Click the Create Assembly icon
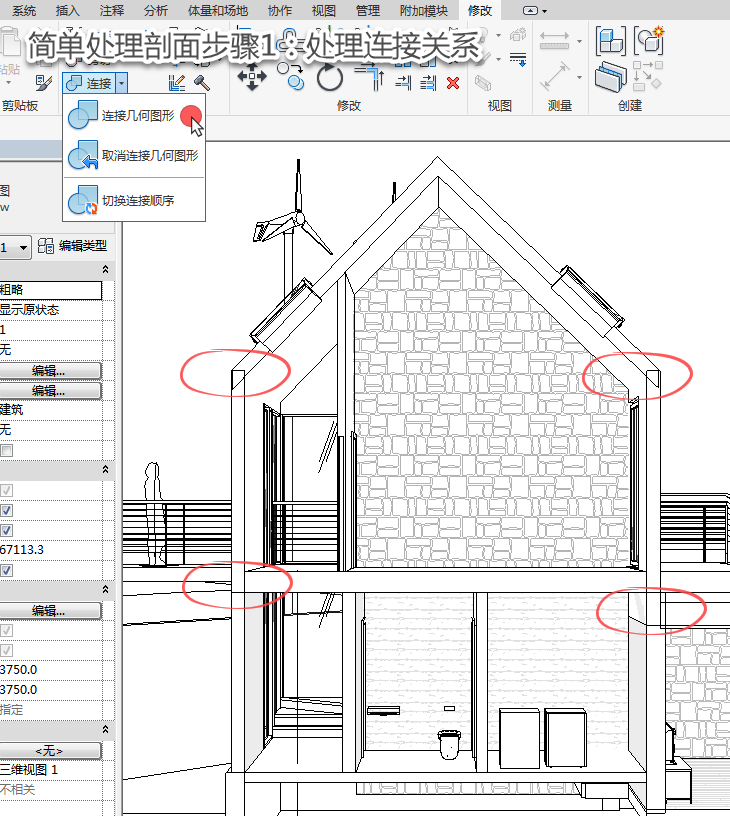The width and height of the screenshot is (730, 816). point(611,41)
